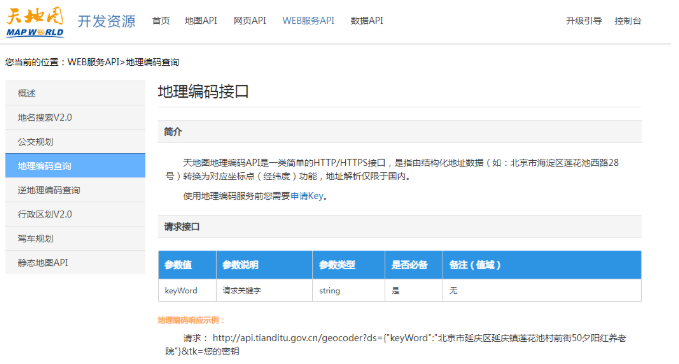Click the 备注（值域） column header
Screen dimensions: 679x364
click(542, 265)
